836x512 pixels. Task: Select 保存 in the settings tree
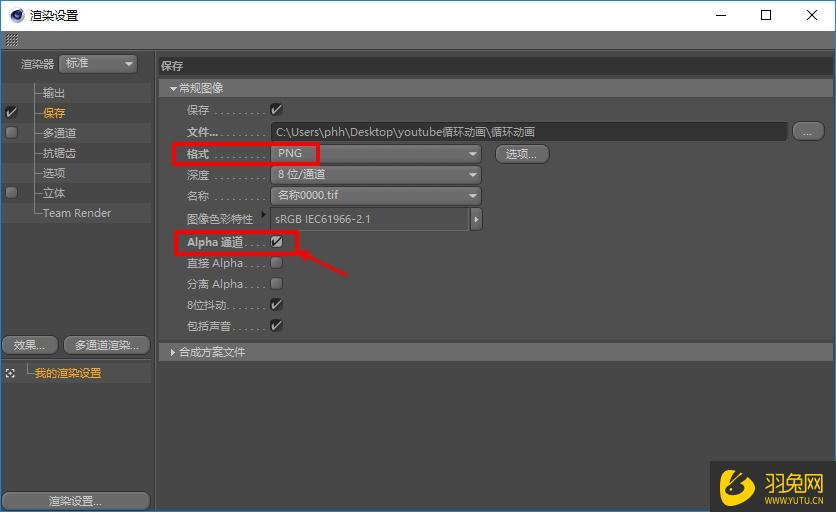pyautogui.click(x=54, y=113)
